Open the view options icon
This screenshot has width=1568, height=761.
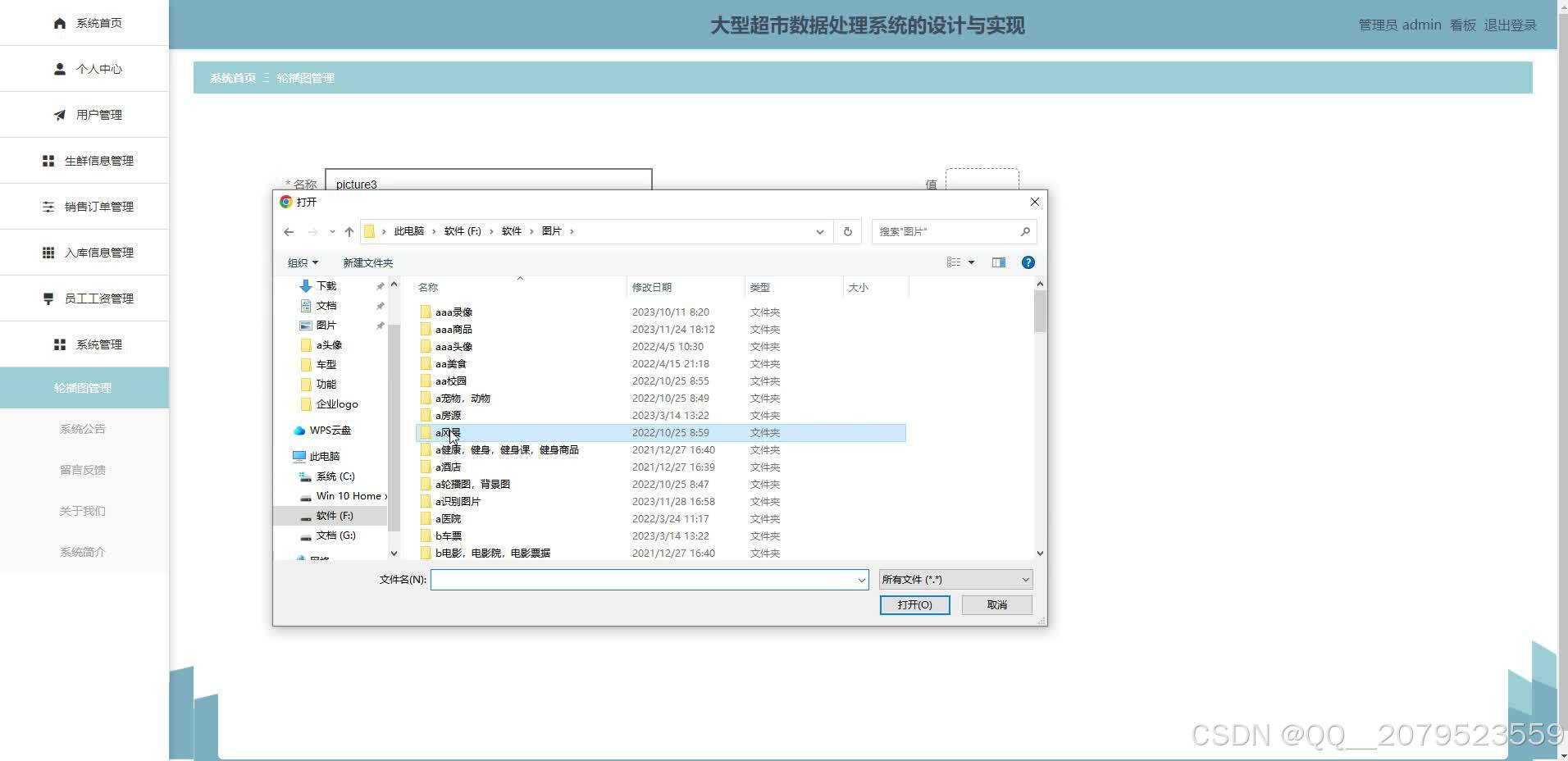click(x=954, y=262)
